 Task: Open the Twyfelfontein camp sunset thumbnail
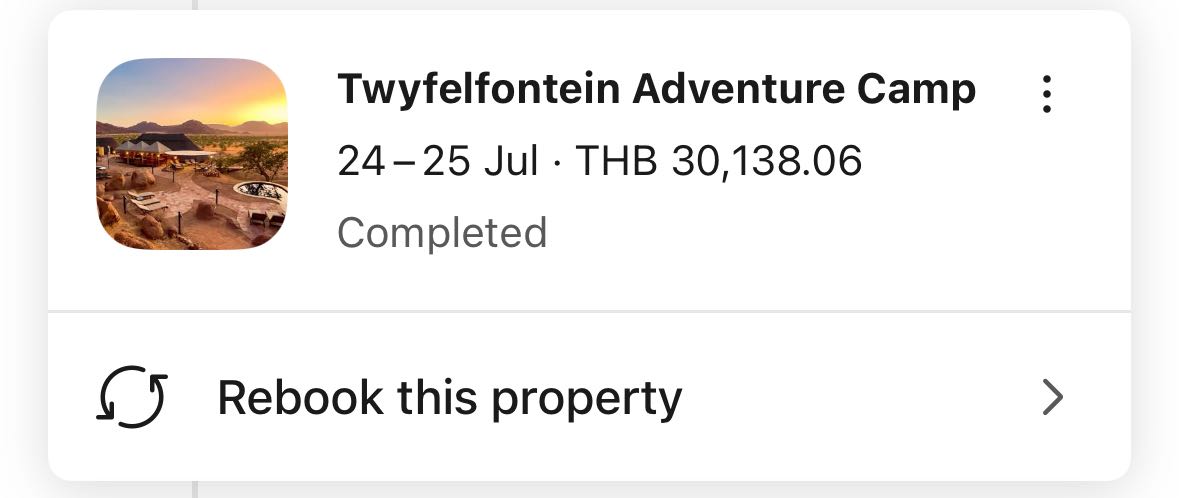(192, 154)
